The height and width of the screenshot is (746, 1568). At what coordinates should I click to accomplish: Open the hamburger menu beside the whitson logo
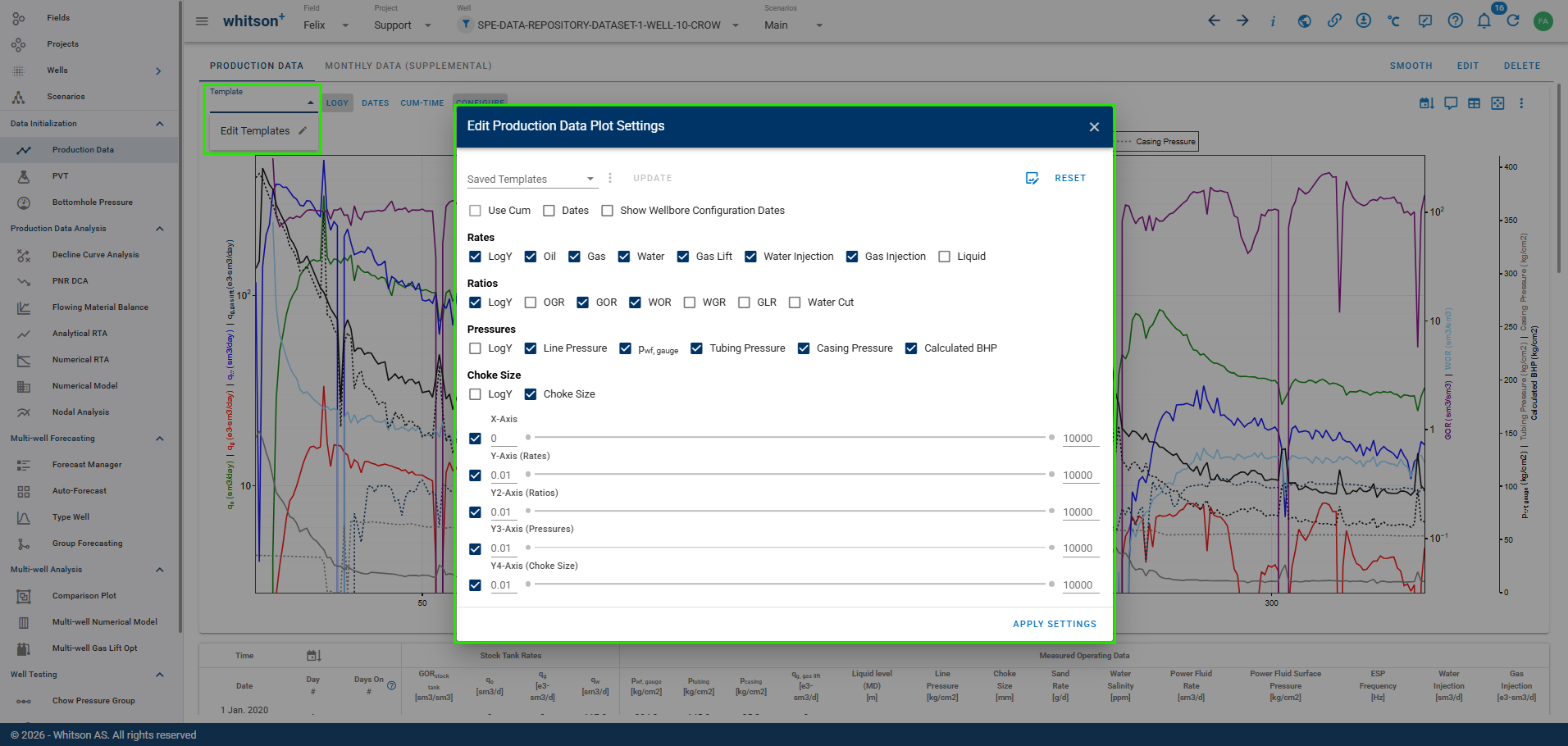tap(202, 21)
